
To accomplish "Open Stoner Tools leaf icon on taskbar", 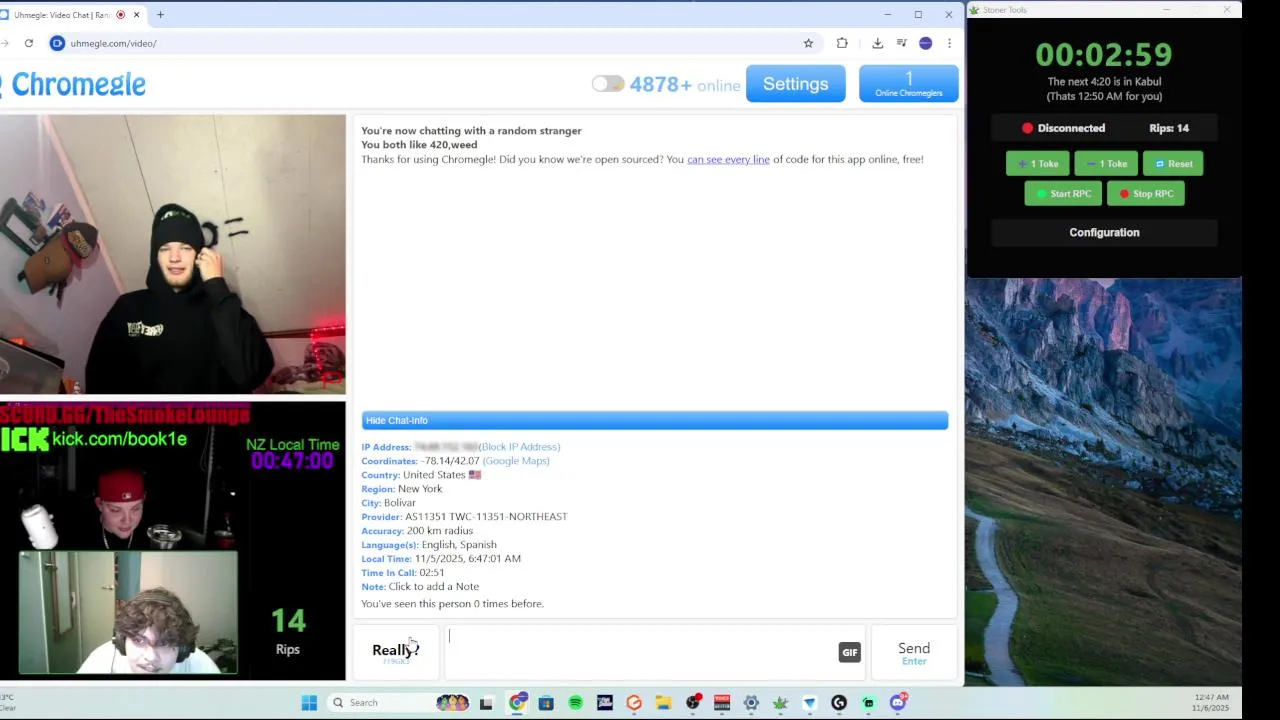I will 780,703.
